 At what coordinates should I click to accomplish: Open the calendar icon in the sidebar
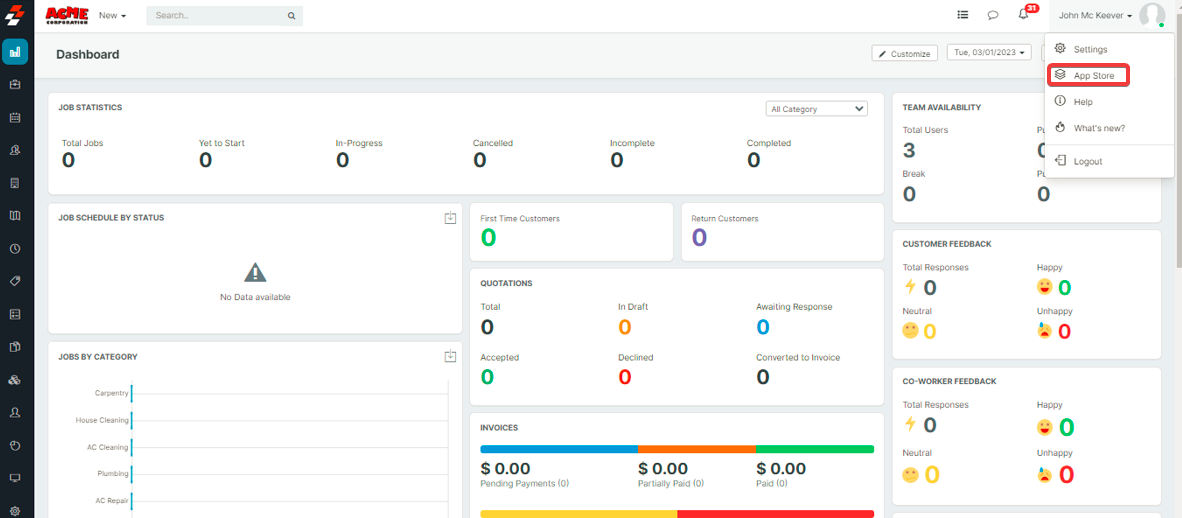click(x=15, y=118)
